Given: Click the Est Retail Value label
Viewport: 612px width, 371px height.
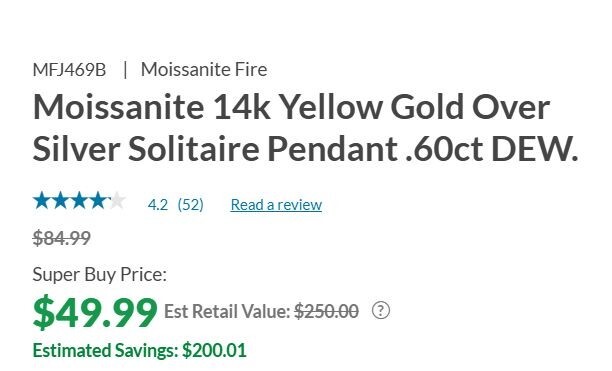Looking at the screenshot, I should (x=227, y=311).
